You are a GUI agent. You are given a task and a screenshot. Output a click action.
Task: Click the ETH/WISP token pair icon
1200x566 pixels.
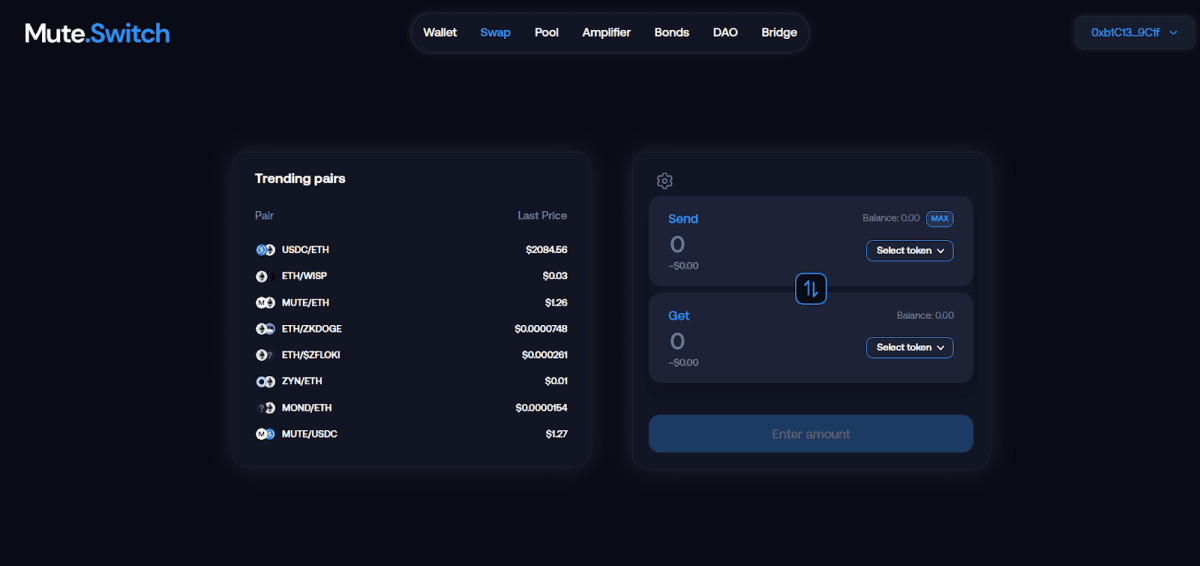265,276
